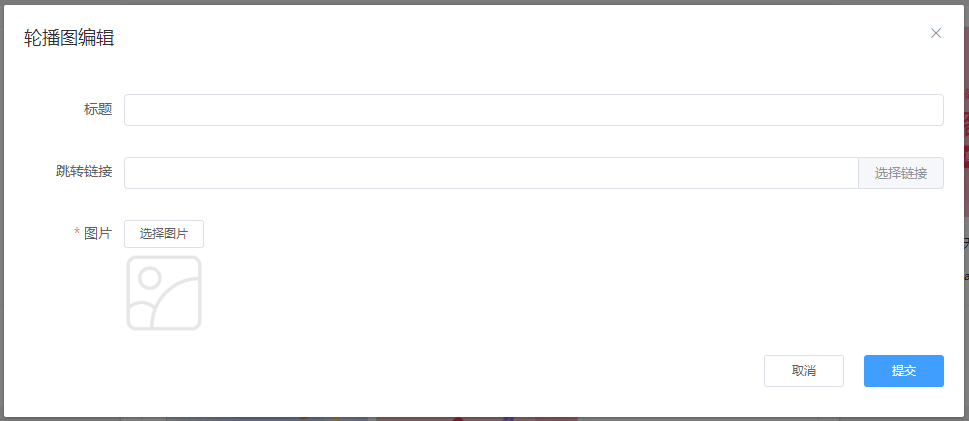Open the 选择图片 image chooser
The width and height of the screenshot is (969, 421).
[164, 234]
